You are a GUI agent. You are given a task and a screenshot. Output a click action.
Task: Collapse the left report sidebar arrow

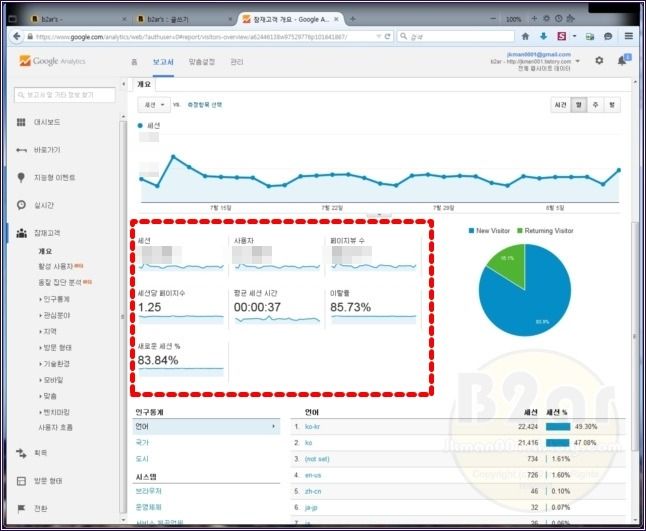pos(124,84)
